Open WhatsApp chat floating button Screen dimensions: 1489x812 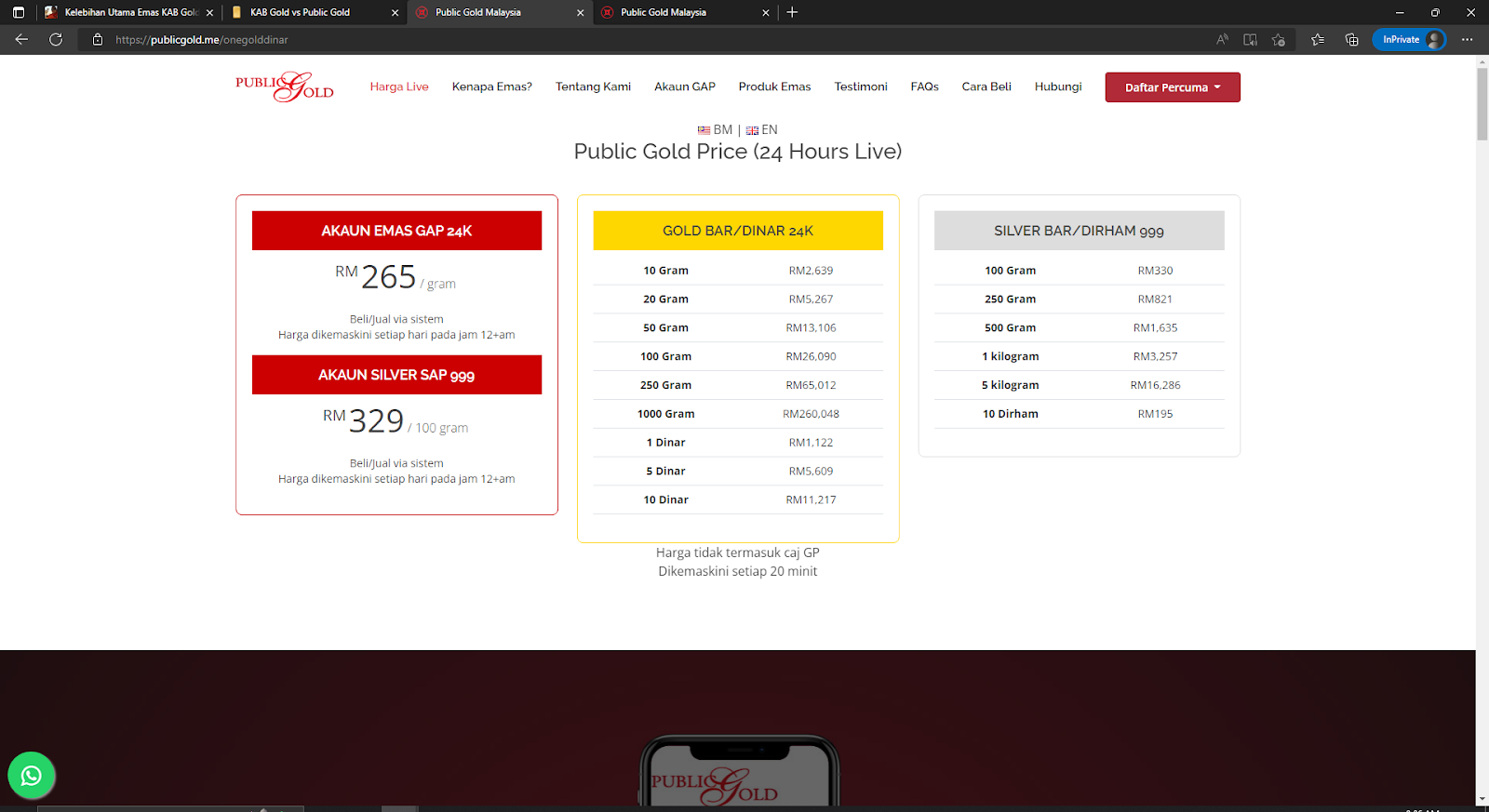point(31,775)
